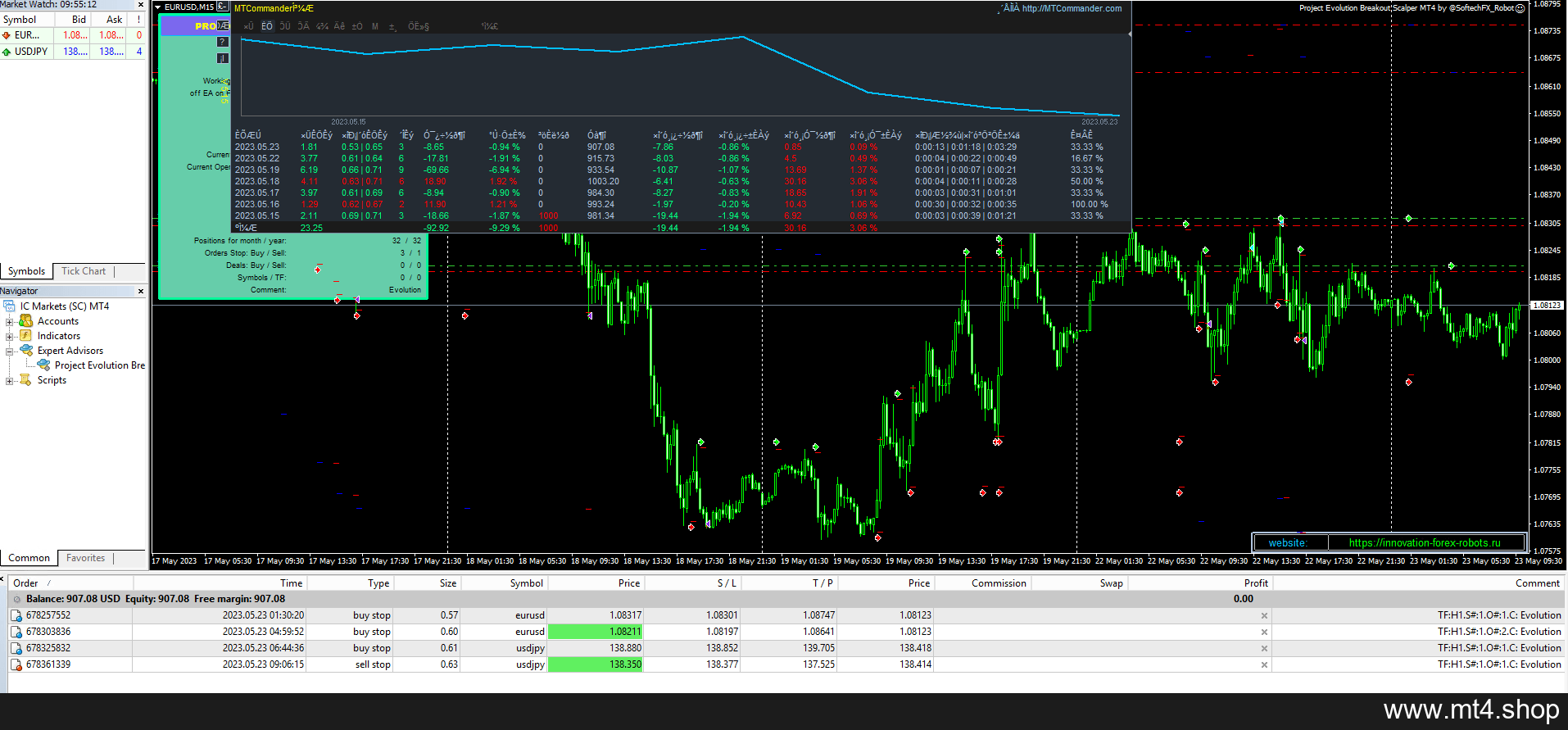Delete pending order 678303836 with its x icon

point(1264,632)
